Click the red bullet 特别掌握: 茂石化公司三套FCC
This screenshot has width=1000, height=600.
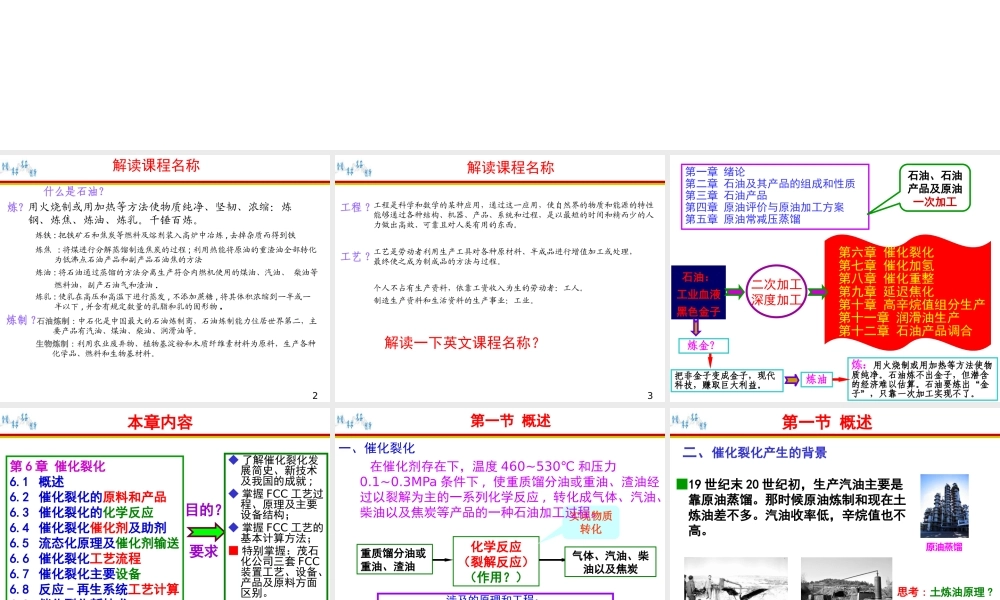tap(276, 571)
